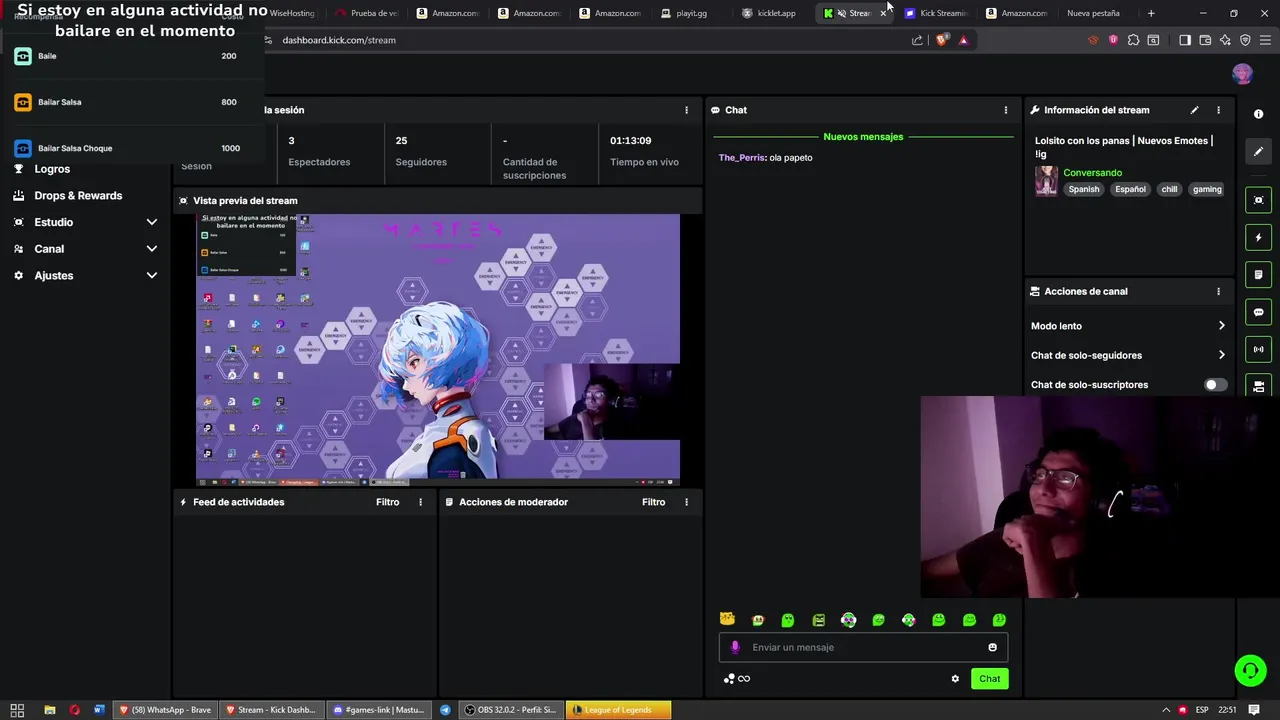Click the Enviar un mensaje input field
Image resolution: width=1280 pixels, height=720 pixels.
(x=863, y=647)
